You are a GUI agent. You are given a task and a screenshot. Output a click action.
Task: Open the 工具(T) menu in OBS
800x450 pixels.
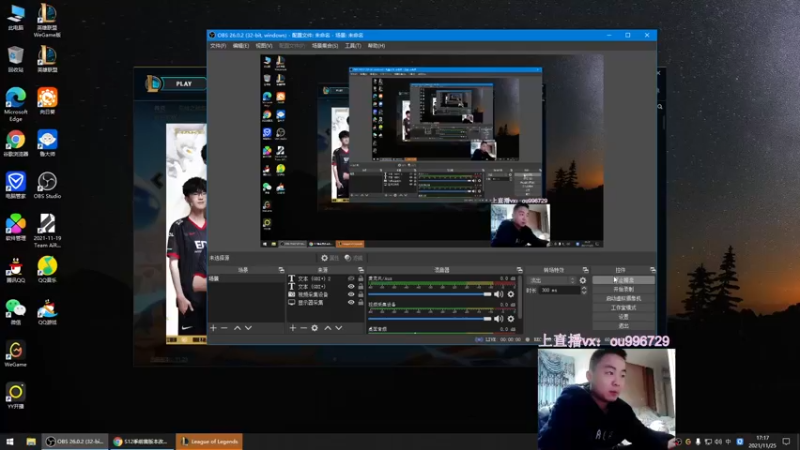pos(353,46)
